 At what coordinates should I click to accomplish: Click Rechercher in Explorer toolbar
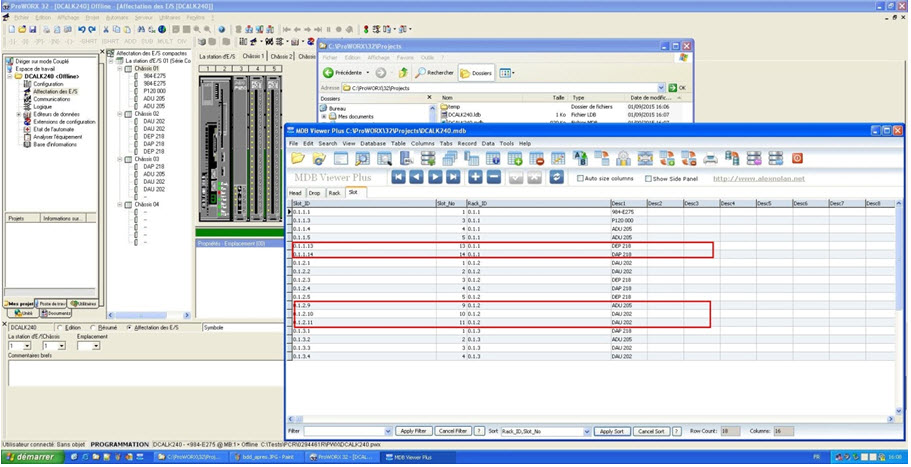pos(435,73)
